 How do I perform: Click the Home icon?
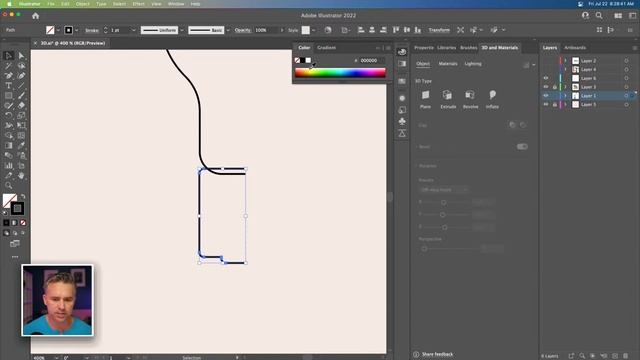pos(36,16)
